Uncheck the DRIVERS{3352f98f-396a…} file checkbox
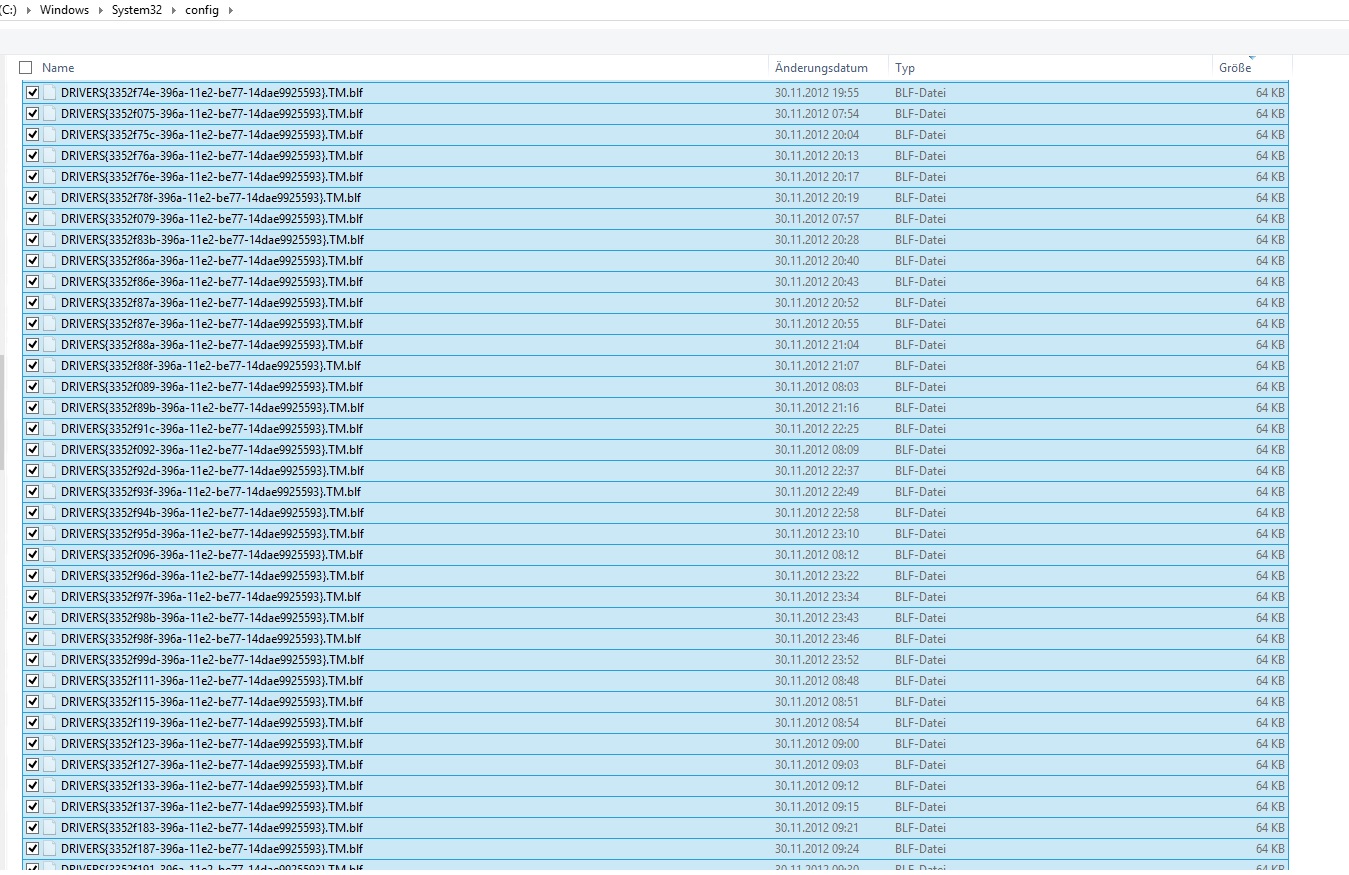Screen dimensions: 1349x875 [33, 639]
